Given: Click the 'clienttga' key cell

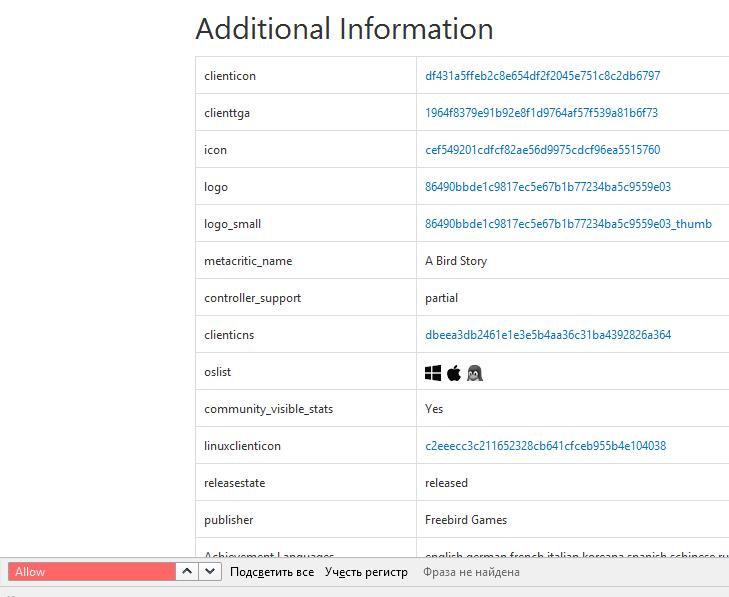Looking at the screenshot, I should point(306,113).
